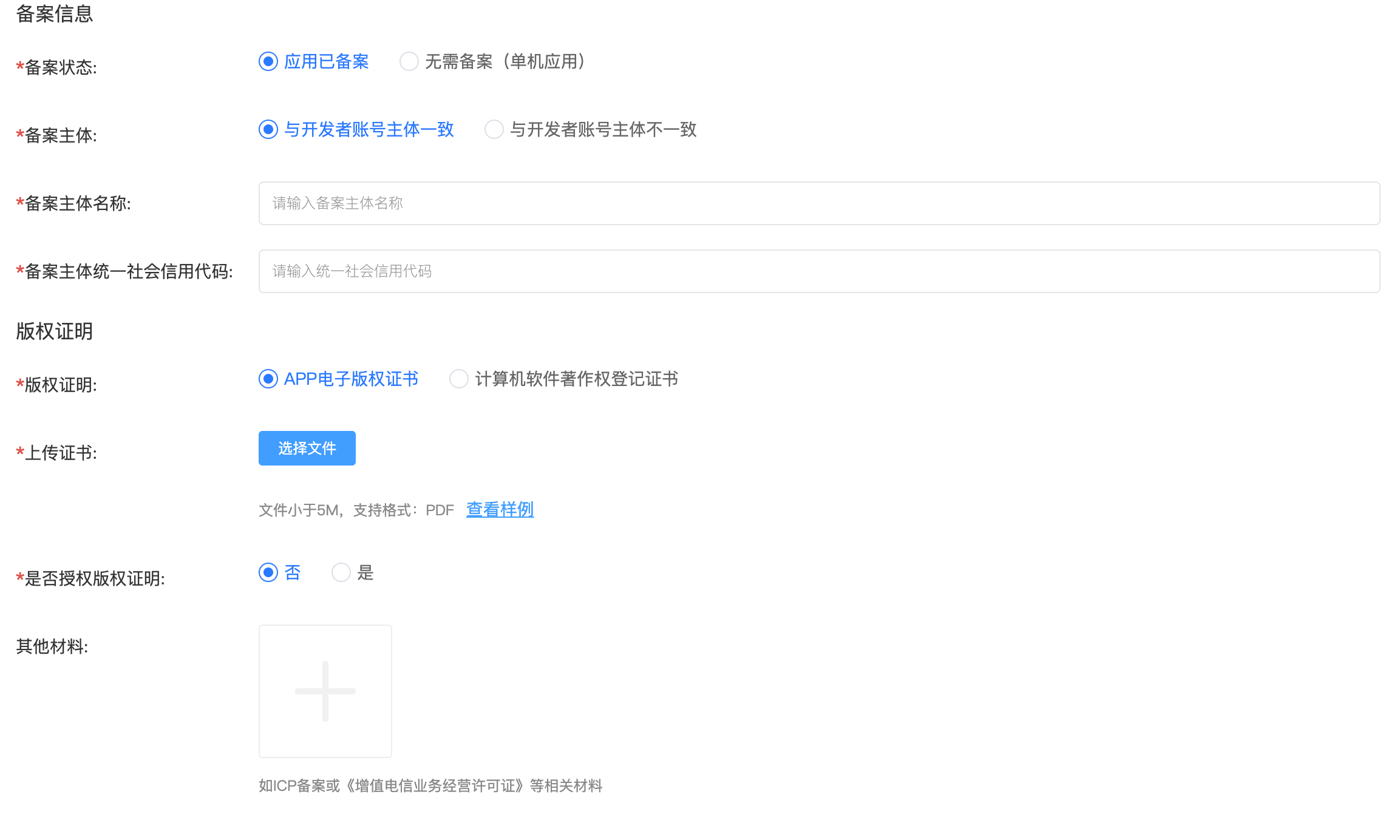This screenshot has height=840, width=1400.
Task: Click the 计算机软件著作权登记证书 label text
Action: 577,379
